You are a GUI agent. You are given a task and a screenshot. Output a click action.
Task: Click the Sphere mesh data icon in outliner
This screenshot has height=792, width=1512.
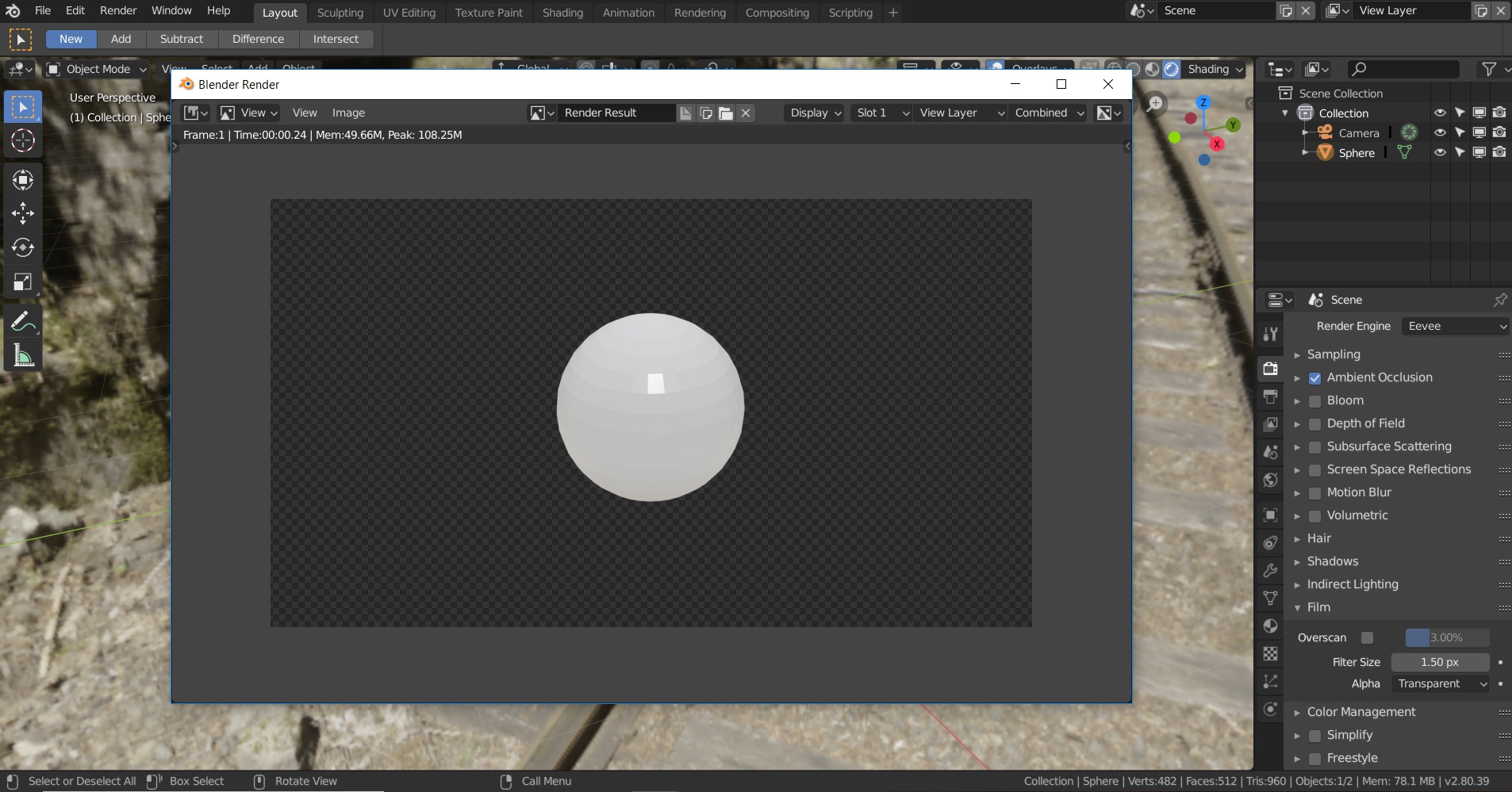[x=1404, y=152]
